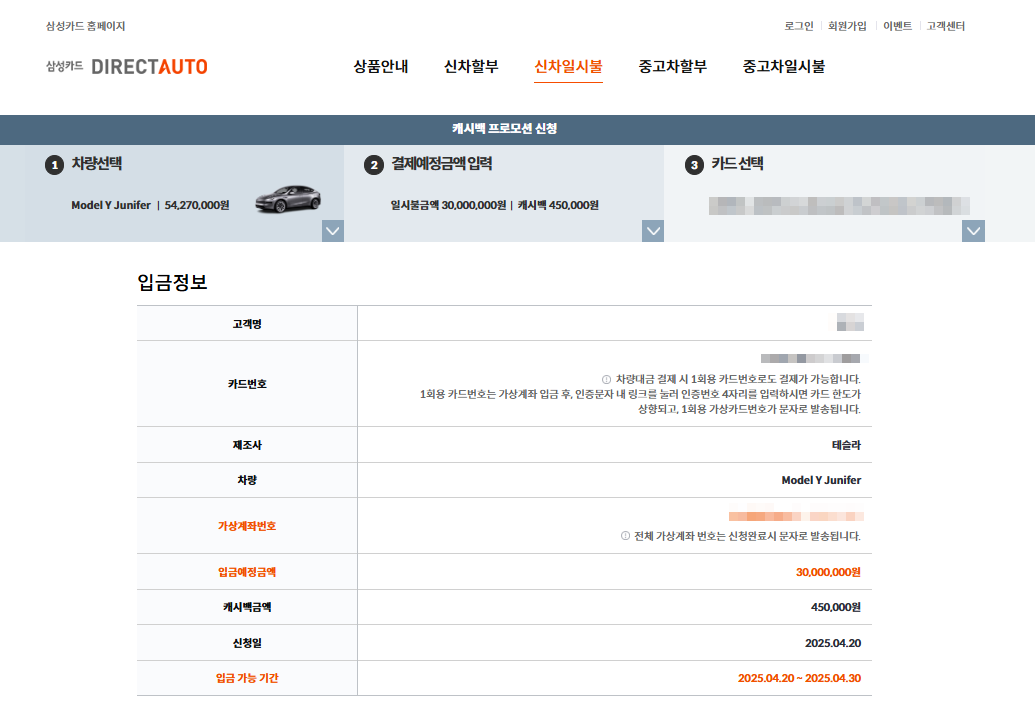Screen dimensions: 1035x713
Task: Click the 테슬라 manufacturer value
Action: 846,446
